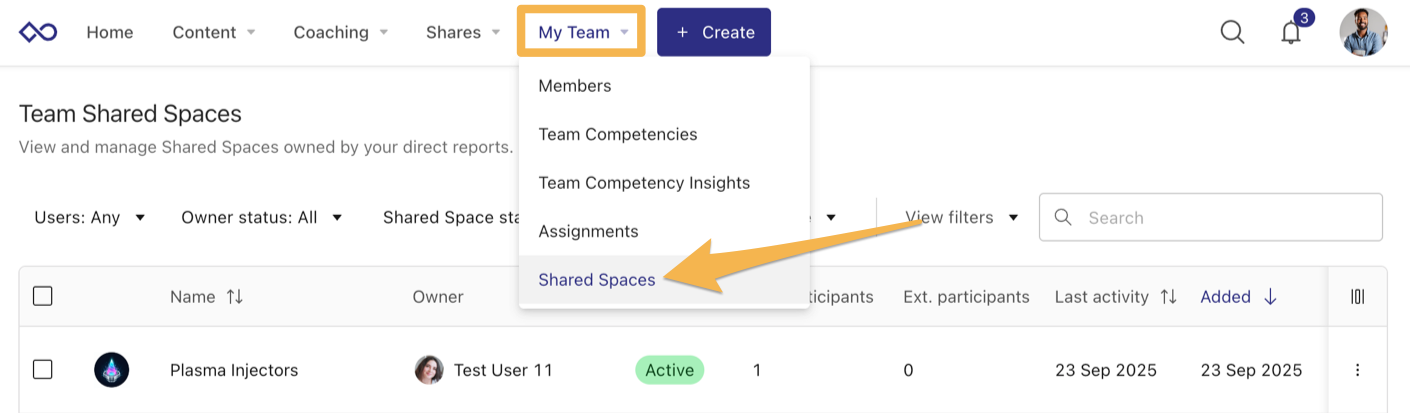Select Team Competency Insights menu item
Screen dimensions: 1410x413
[x=664, y=183]
